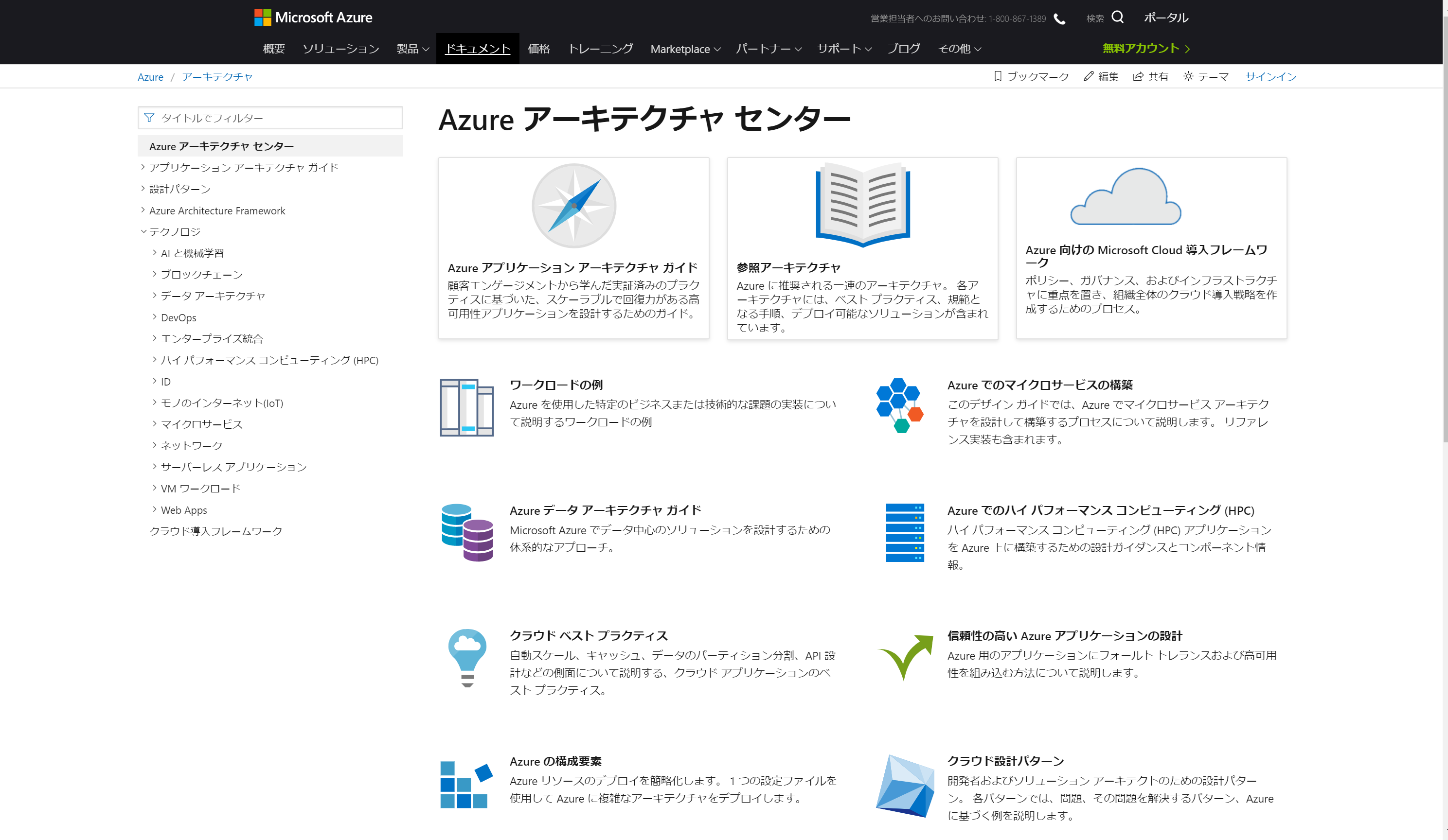Click the compass icon on the application architecture card
Screen dimensions: 1448x840
pyautogui.click(x=573, y=206)
